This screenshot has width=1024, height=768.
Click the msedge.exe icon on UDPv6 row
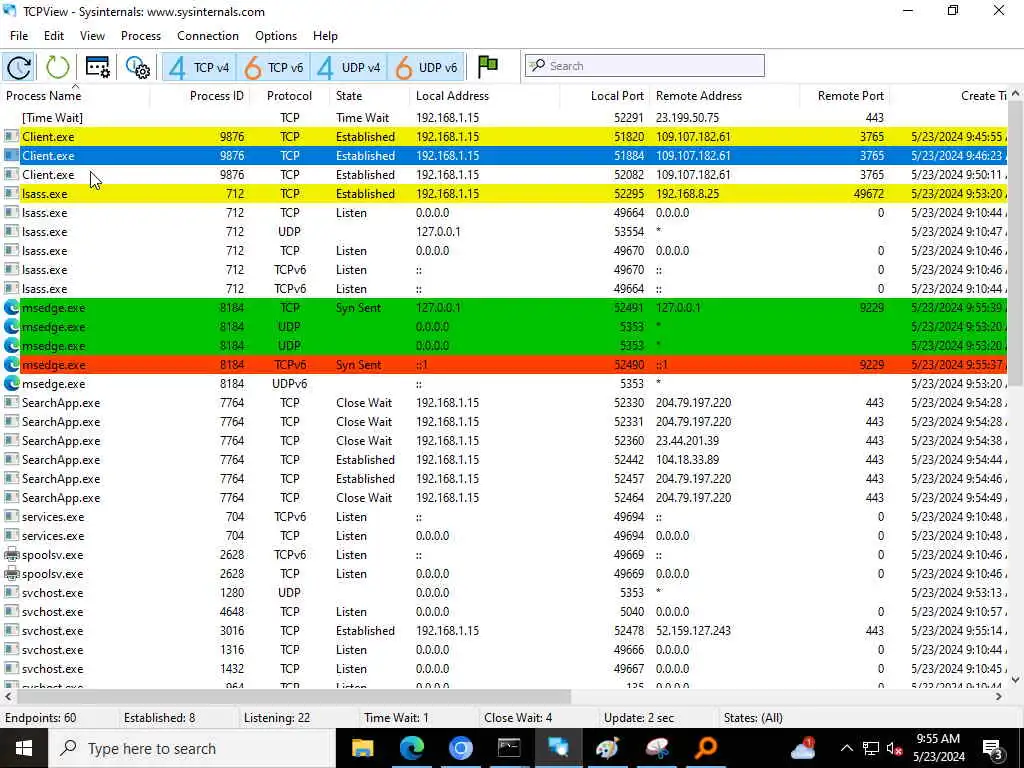click(11, 384)
